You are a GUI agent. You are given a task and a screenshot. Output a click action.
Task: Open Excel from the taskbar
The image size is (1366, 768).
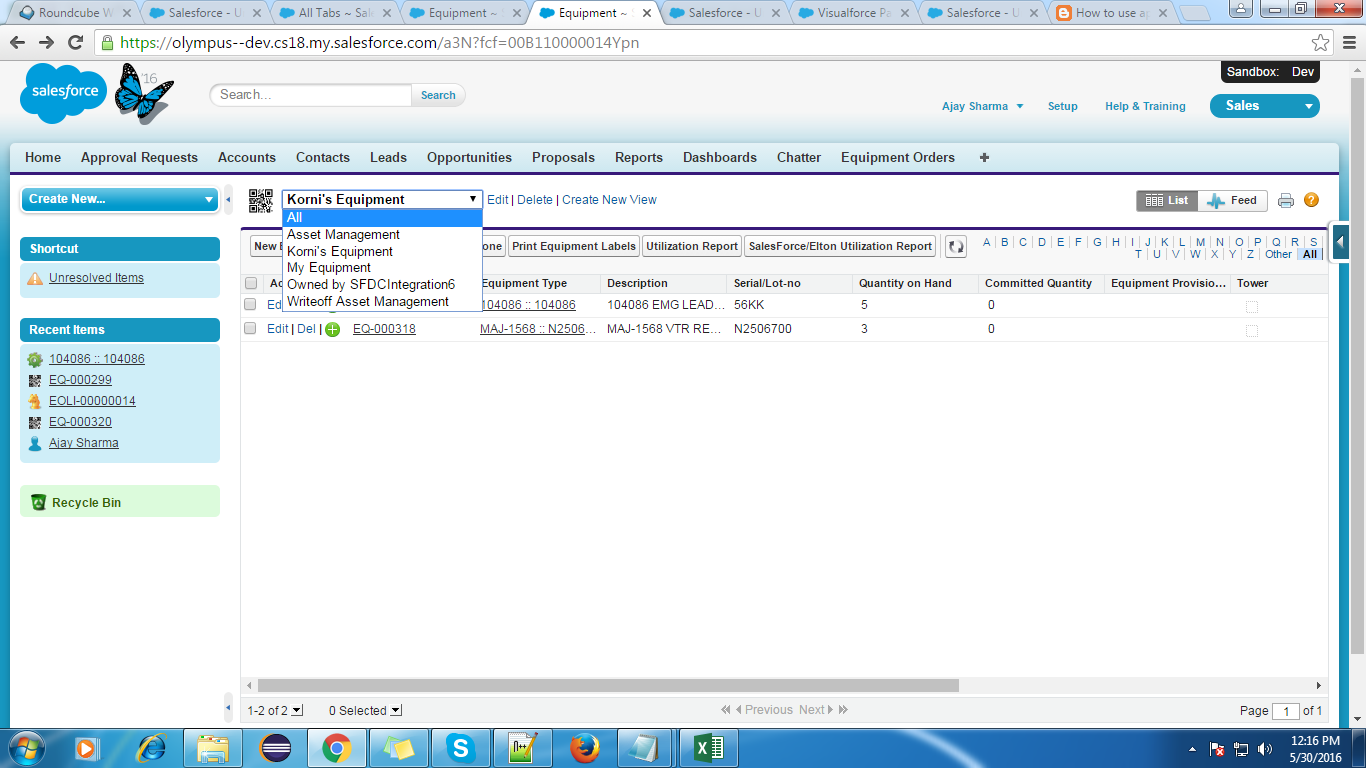click(708, 748)
